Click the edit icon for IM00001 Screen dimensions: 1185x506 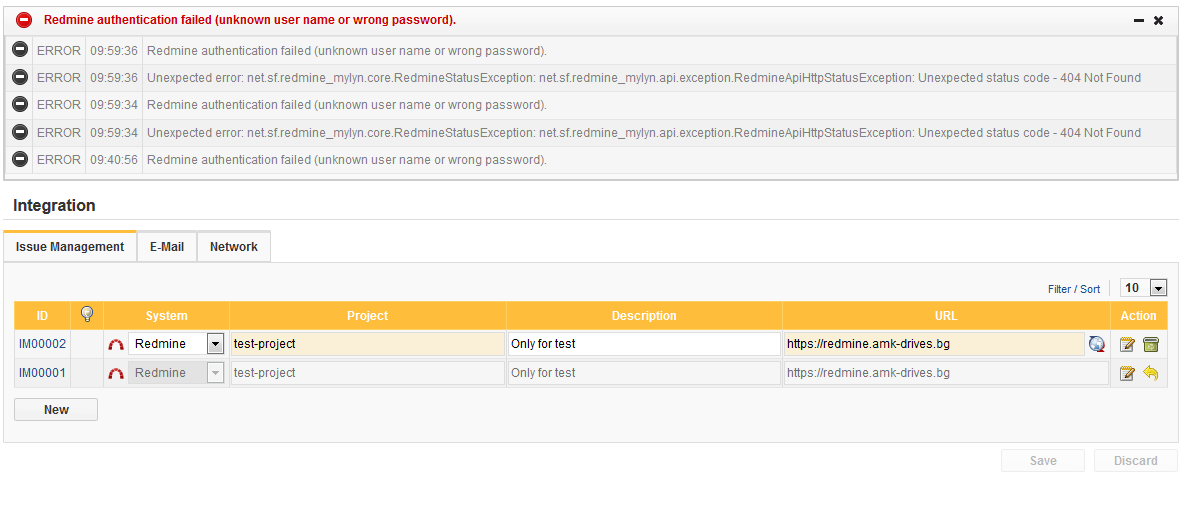coord(1128,373)
